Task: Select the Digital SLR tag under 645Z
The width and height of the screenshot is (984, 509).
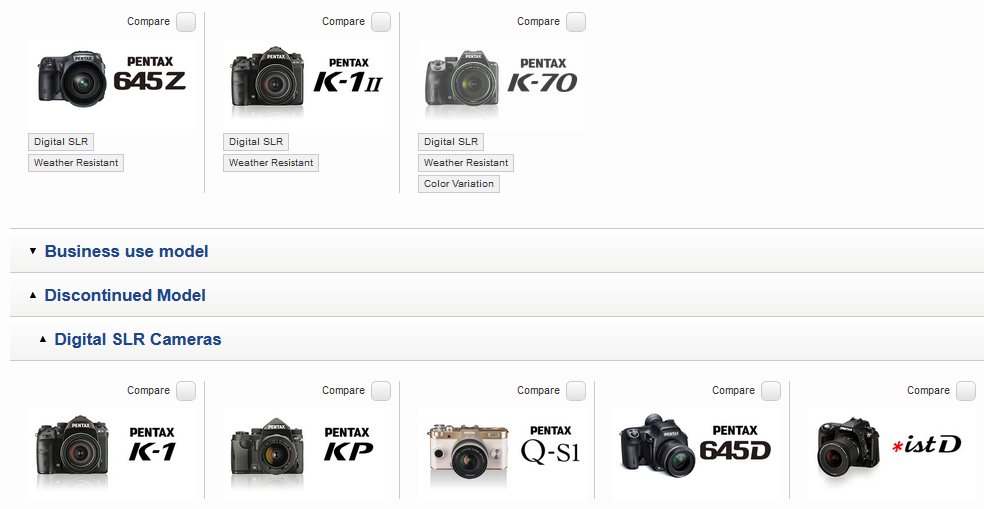Action: 61,142
